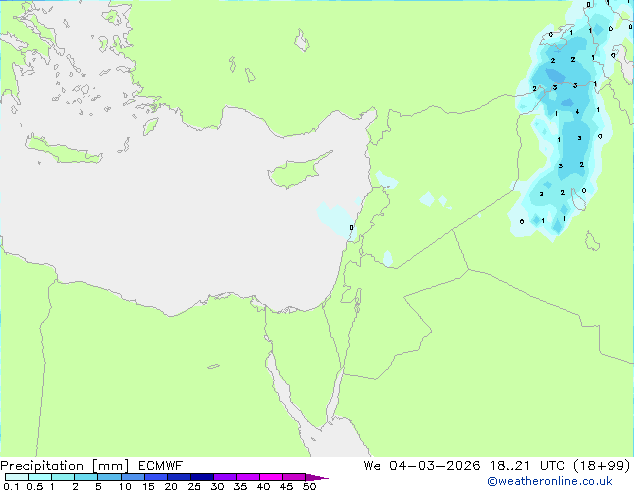634x490 pixels.
Task: Pick the legend swatch between 45 and 50
Action: click(294, 477)
